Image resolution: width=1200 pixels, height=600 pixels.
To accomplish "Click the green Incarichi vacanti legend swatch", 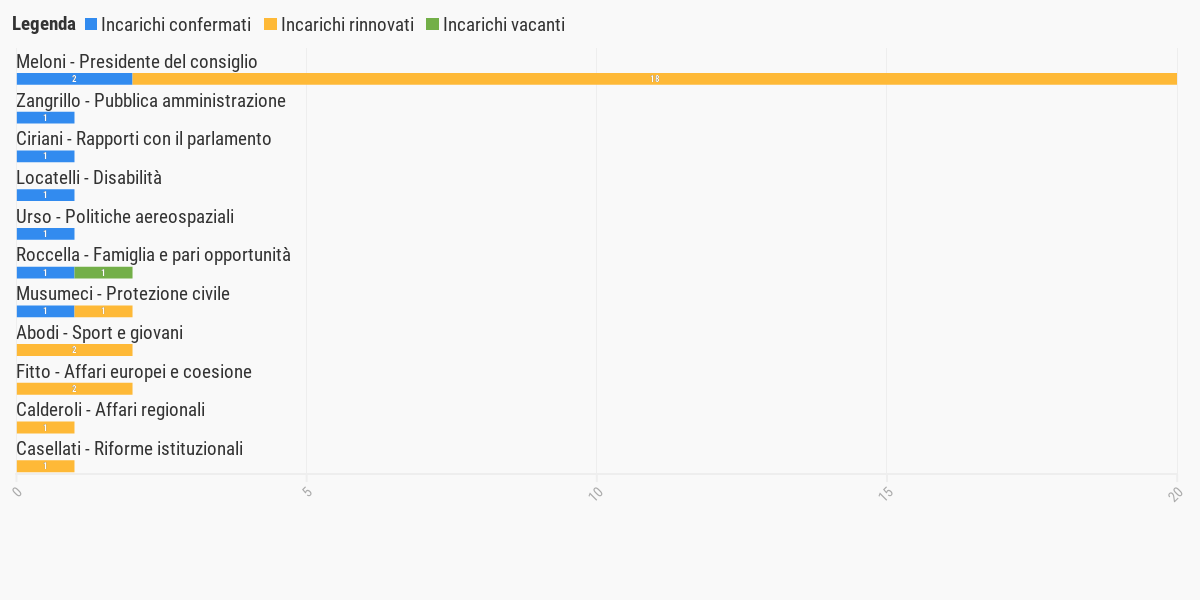I will [x=433, y=24].
